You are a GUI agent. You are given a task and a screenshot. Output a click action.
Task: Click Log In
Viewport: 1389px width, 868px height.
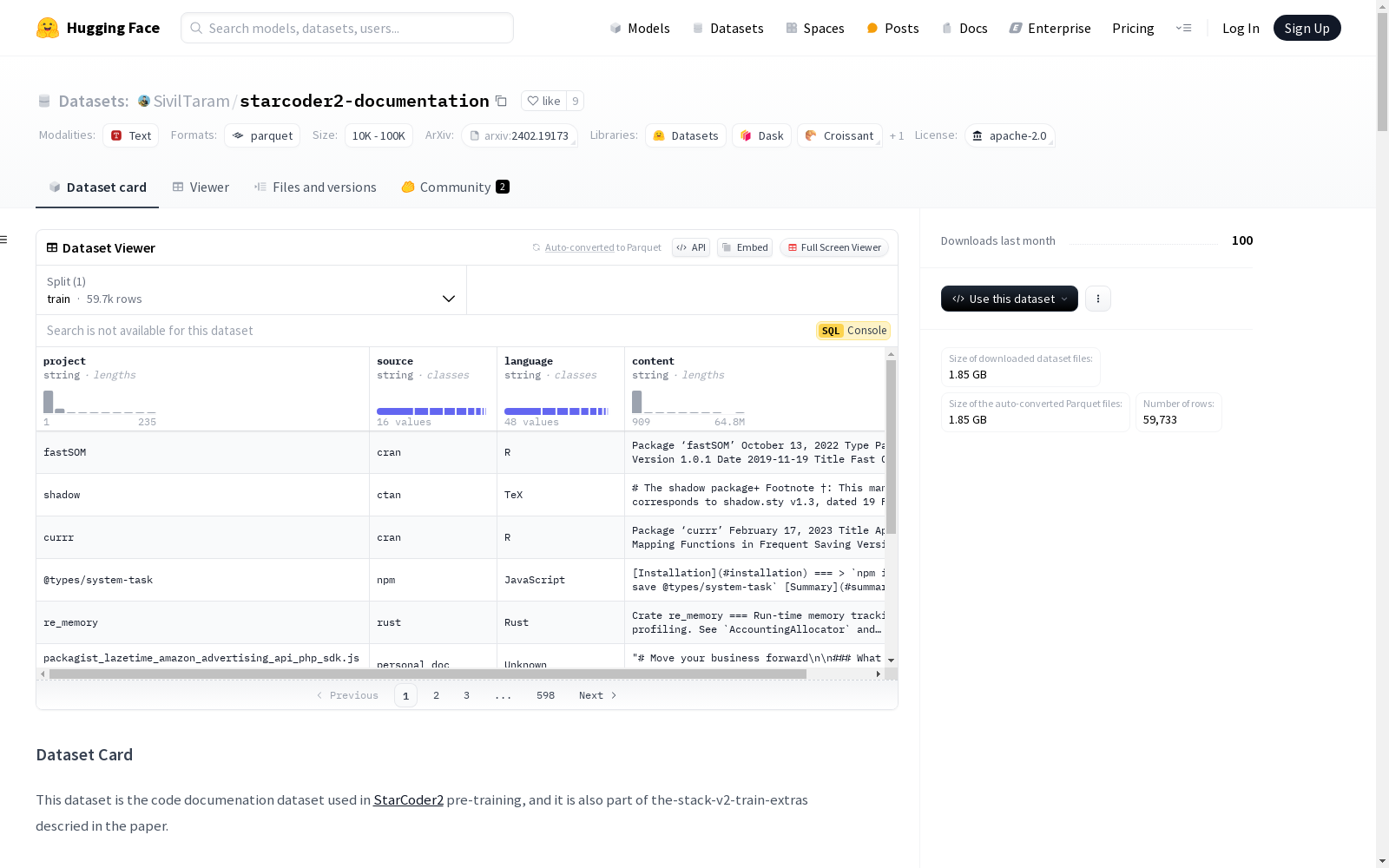(x=1241, y=28)
